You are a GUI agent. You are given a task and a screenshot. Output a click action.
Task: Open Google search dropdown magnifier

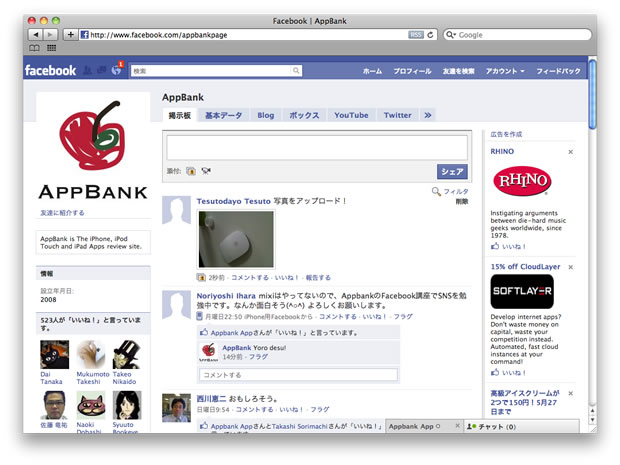tap(451, 35)
